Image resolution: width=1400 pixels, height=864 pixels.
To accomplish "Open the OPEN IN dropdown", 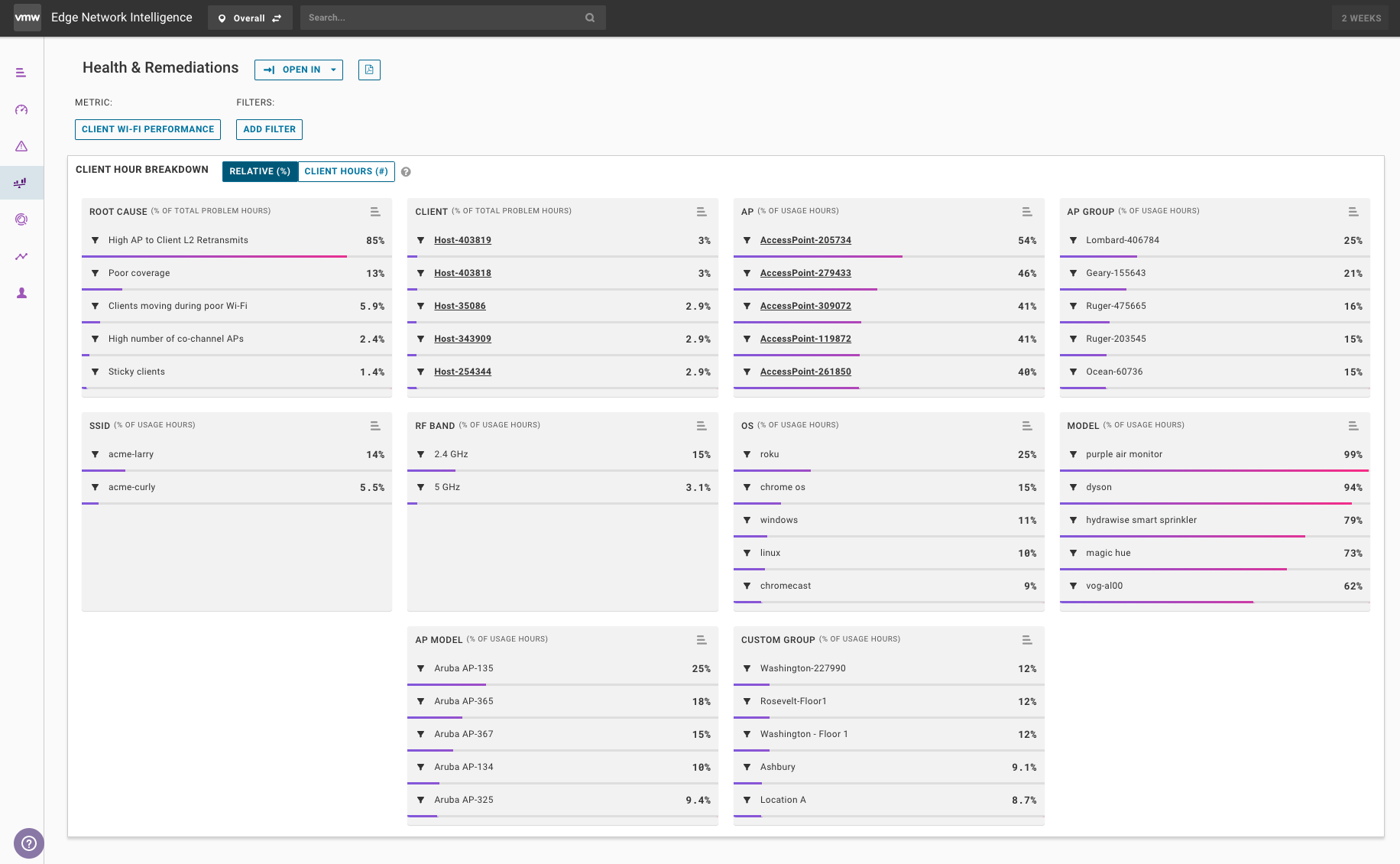I will click(x=299, y=70).
